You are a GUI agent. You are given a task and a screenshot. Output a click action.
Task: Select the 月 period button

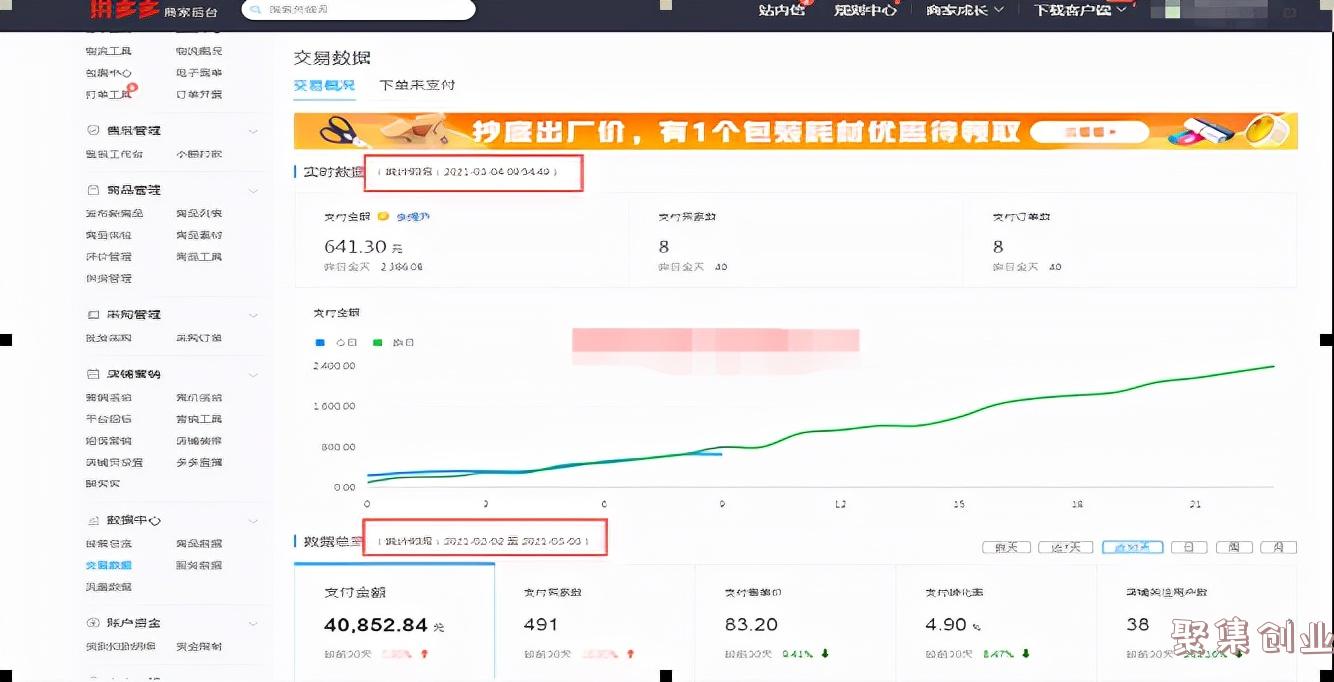tap(1279, 547)
